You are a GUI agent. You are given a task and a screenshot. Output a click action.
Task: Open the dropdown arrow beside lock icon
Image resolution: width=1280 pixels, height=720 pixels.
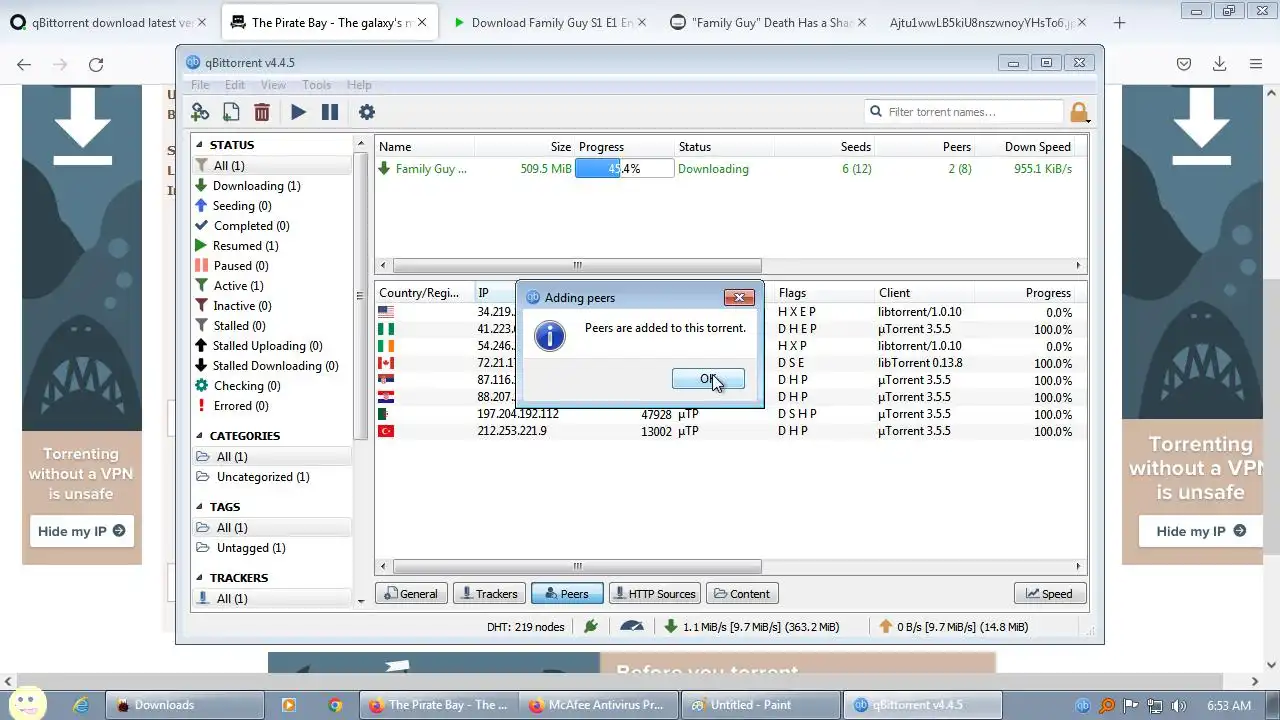[1088, 121]
